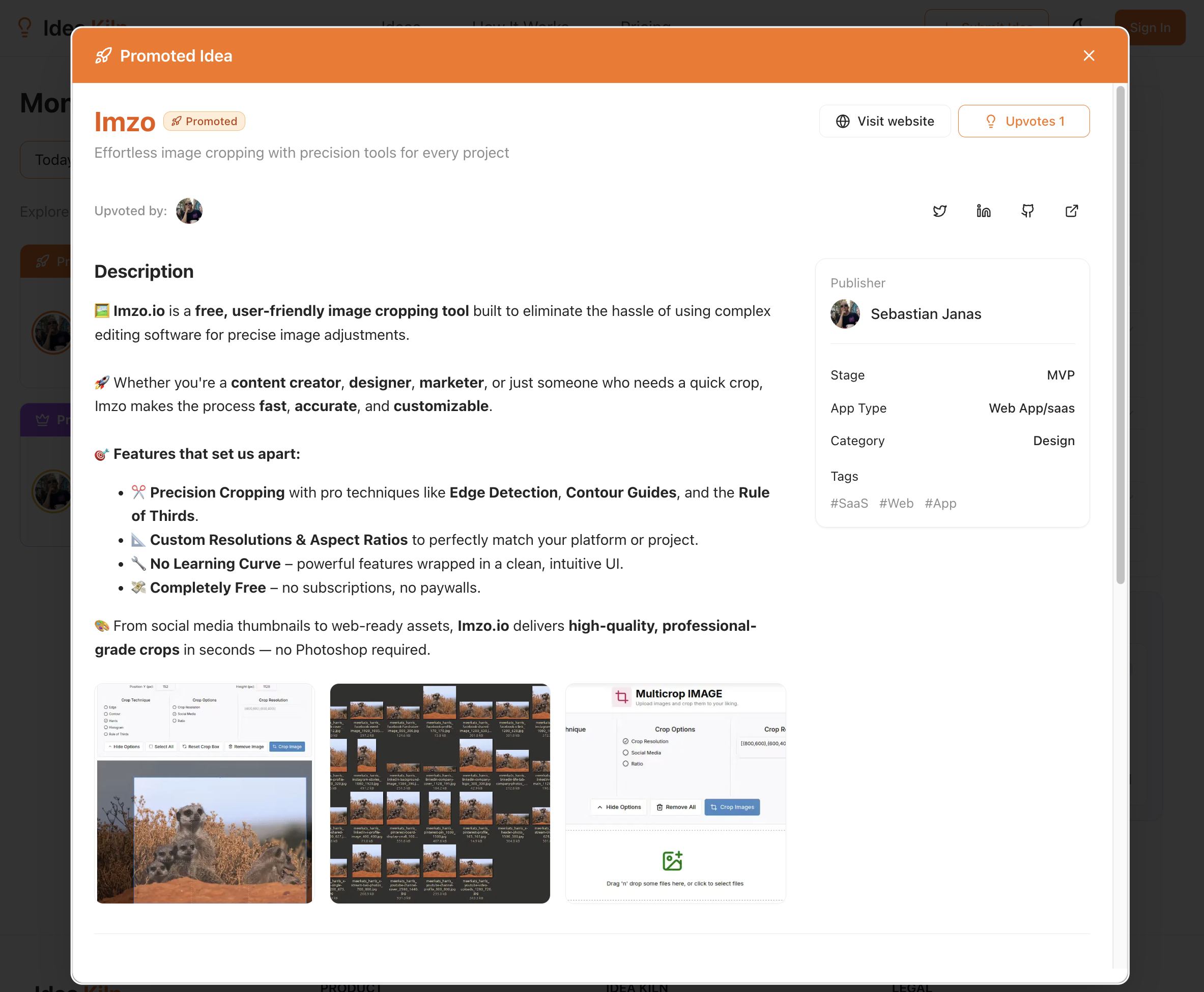Click the rocket icon in the dialog header

[103, 55]
